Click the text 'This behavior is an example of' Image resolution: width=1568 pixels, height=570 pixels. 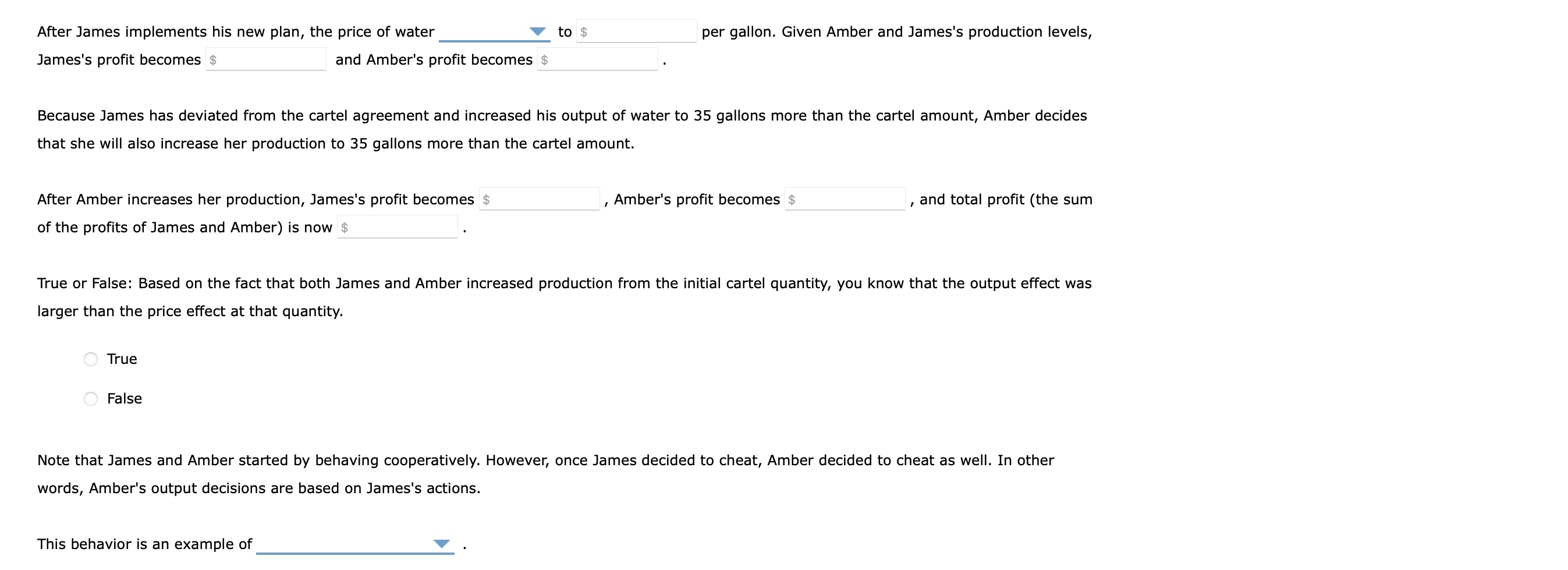pos(144,544)
